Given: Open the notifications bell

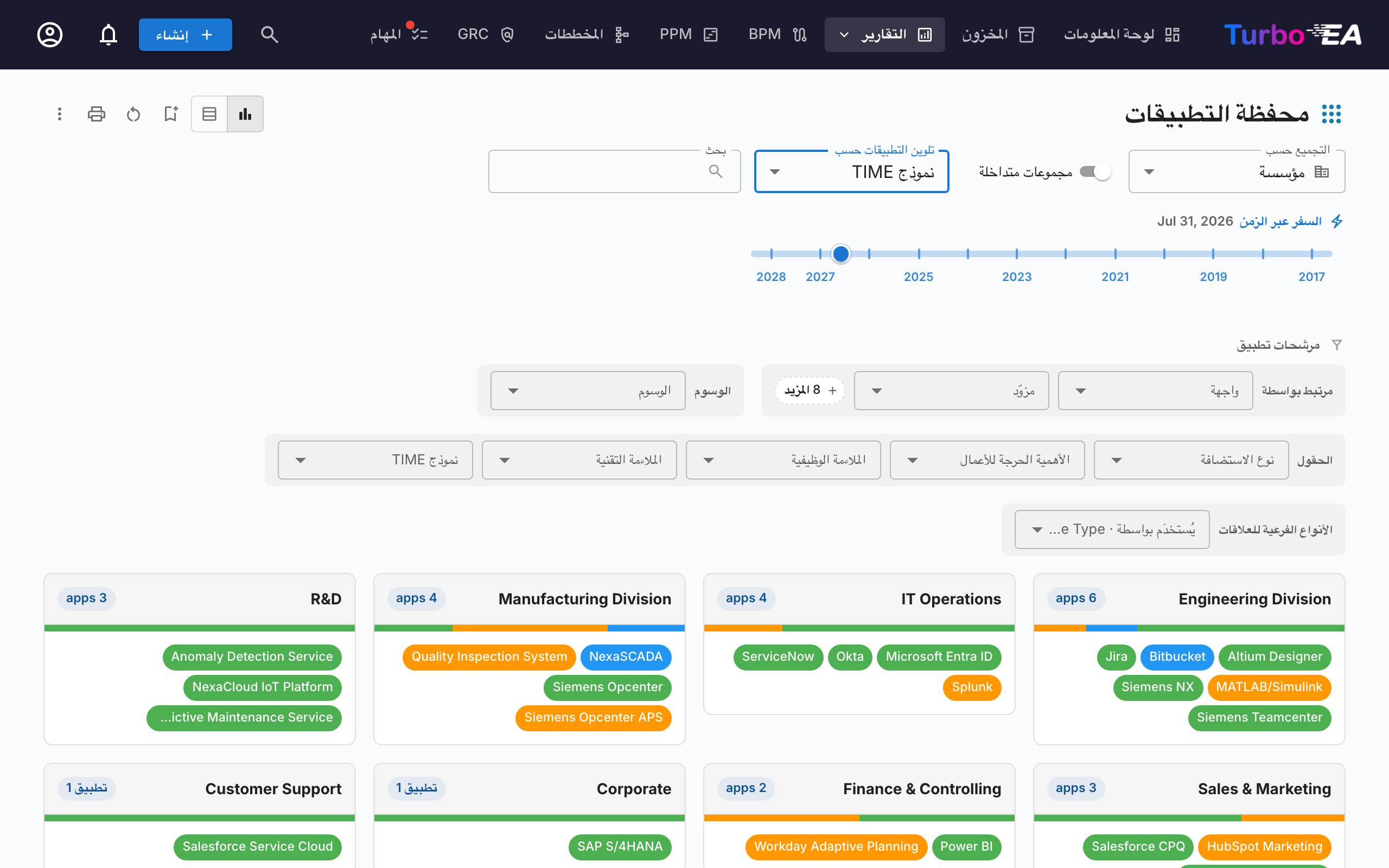Looking at the screenshot, I should click(x=108, y=34).
